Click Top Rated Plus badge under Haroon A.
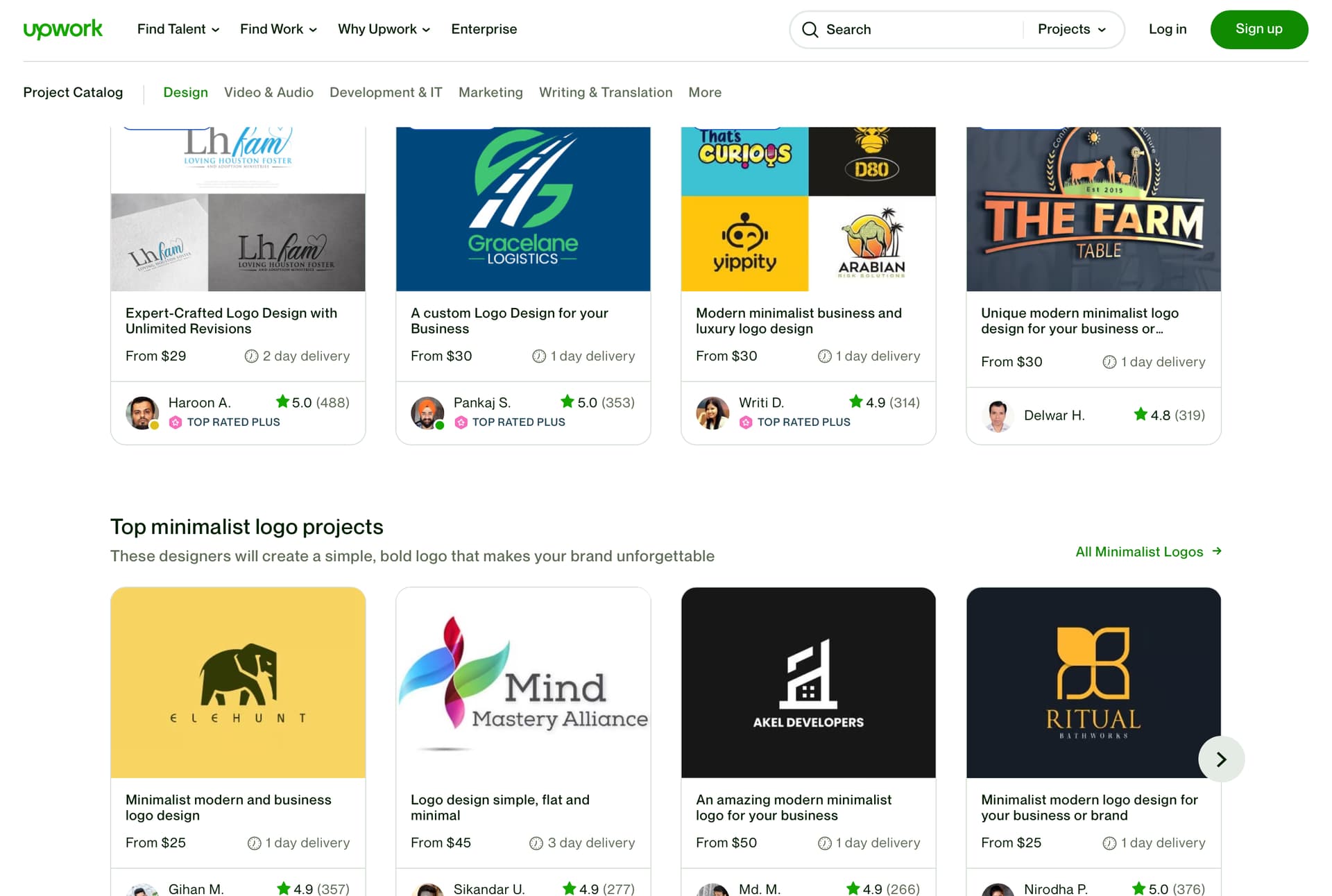 [225, 422]
